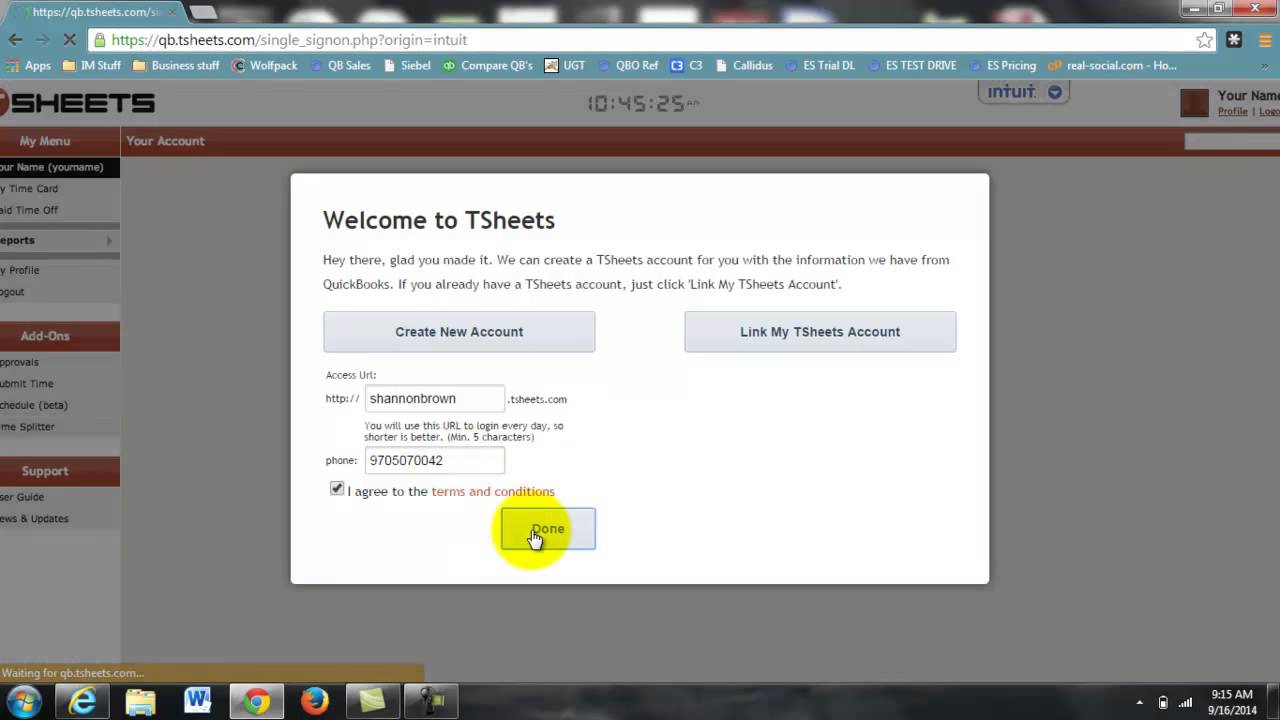Open Microsoft Word from the taskbar
1280x720 pixels.
tap(198, 702)
